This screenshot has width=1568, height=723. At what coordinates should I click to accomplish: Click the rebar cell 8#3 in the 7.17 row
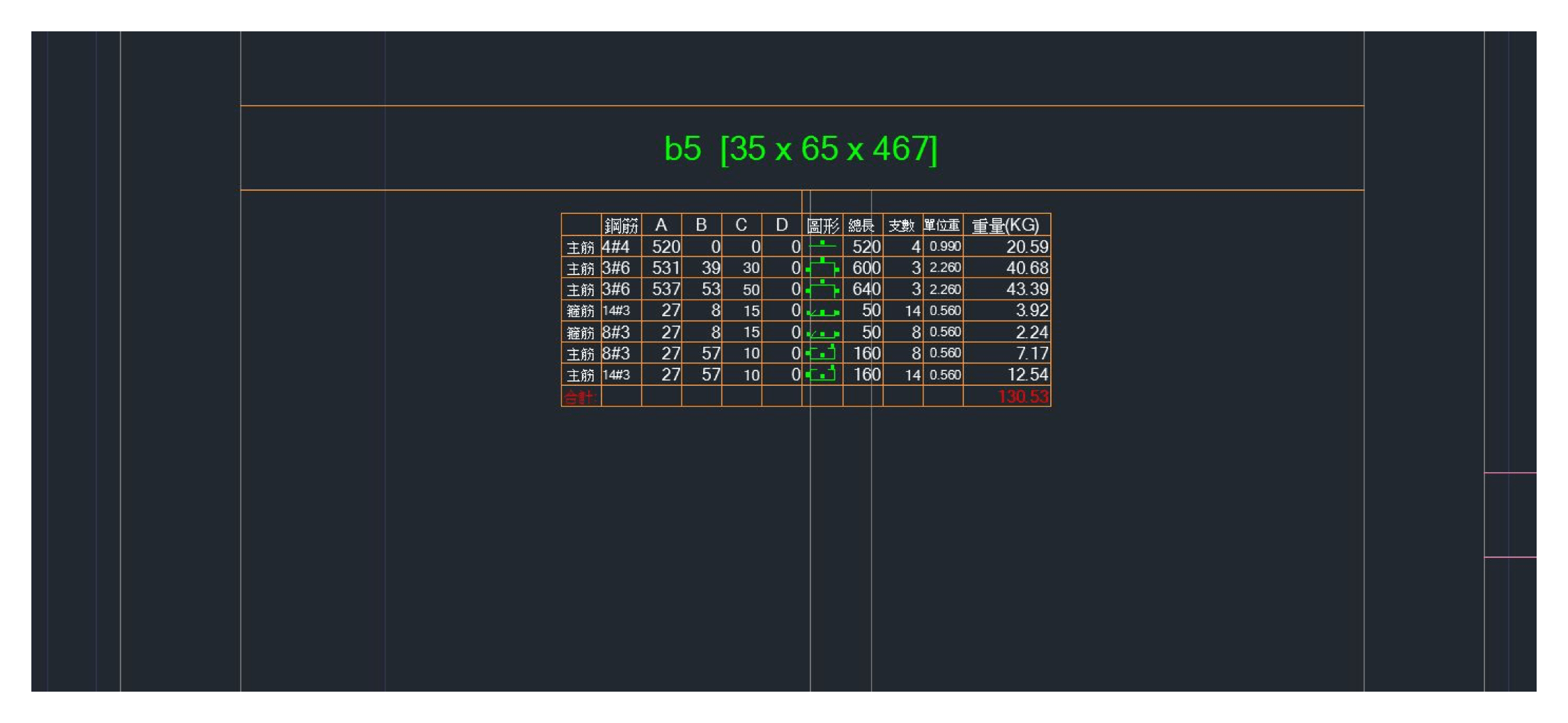pos(615,353)
